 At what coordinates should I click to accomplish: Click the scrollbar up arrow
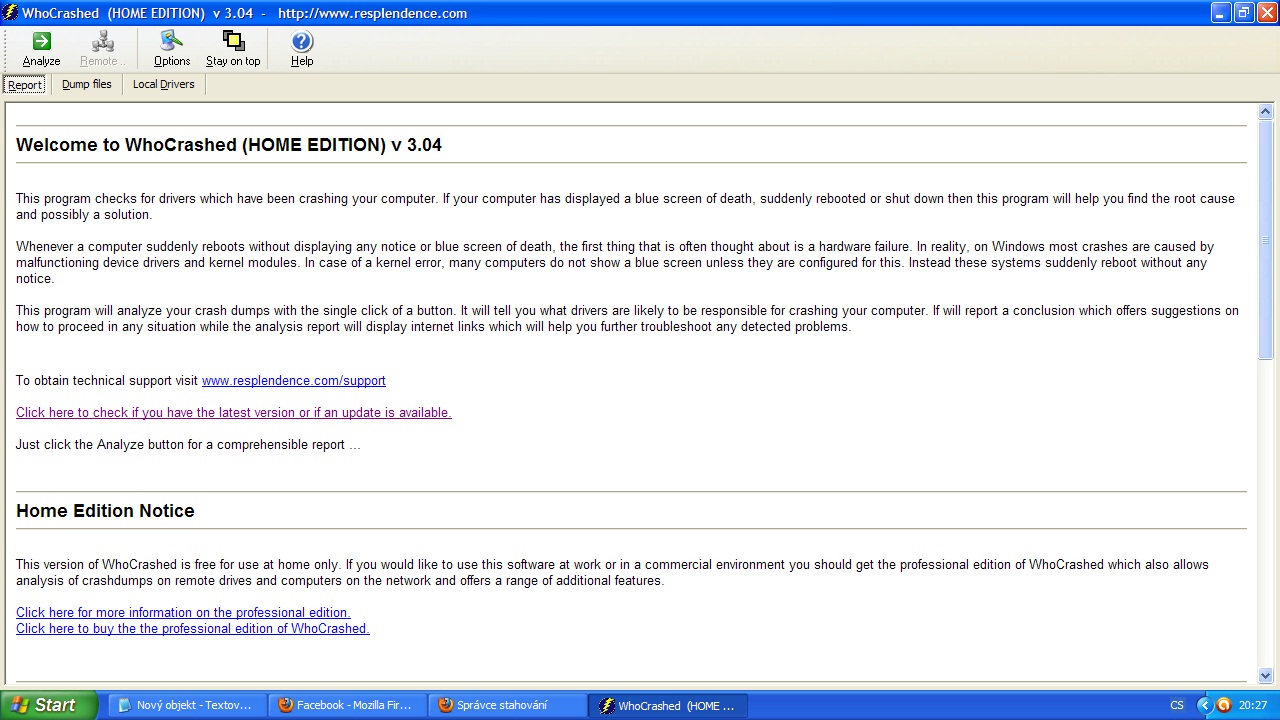point(1266,112)
